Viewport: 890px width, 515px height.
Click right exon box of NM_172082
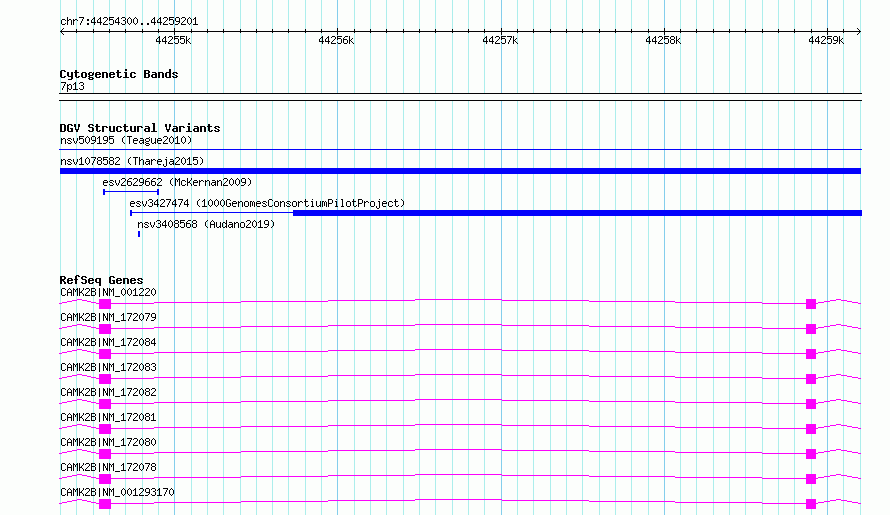tap(811, 404)
